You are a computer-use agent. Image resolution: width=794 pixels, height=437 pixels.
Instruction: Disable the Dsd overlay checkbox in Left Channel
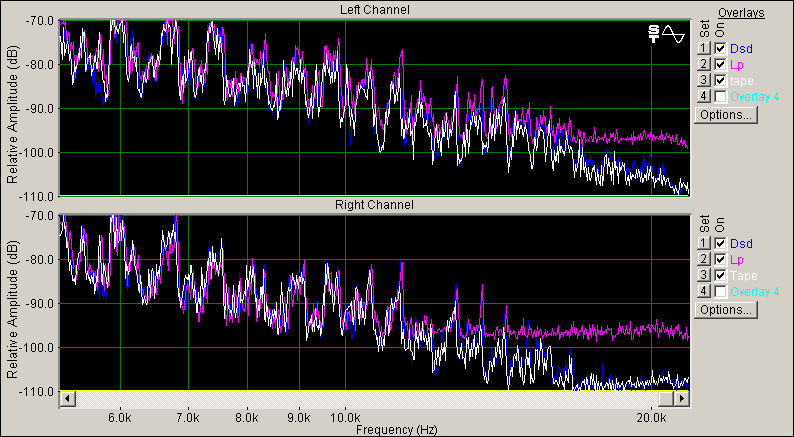pos(720,48)
